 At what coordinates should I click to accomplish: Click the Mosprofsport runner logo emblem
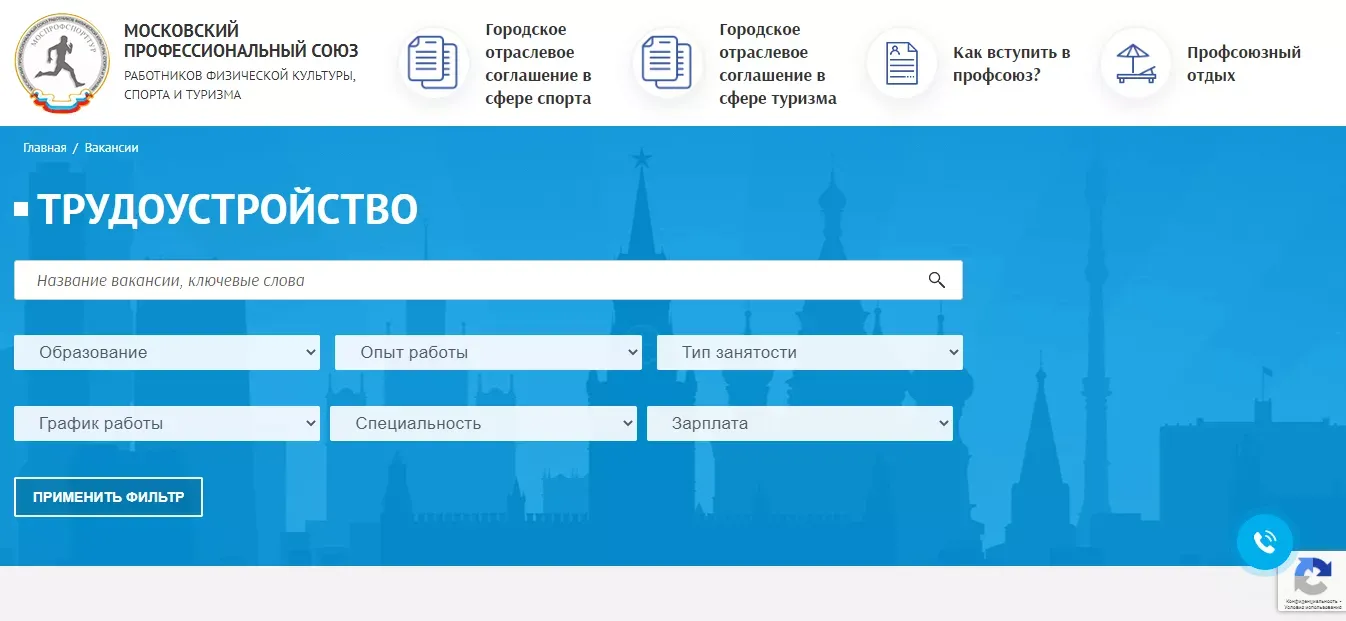point(61,63)
